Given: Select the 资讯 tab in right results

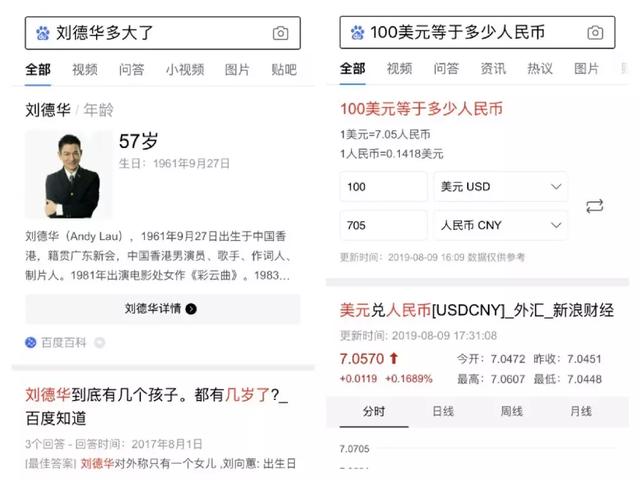Looking at the screenshot, I should tap(493, 69).
